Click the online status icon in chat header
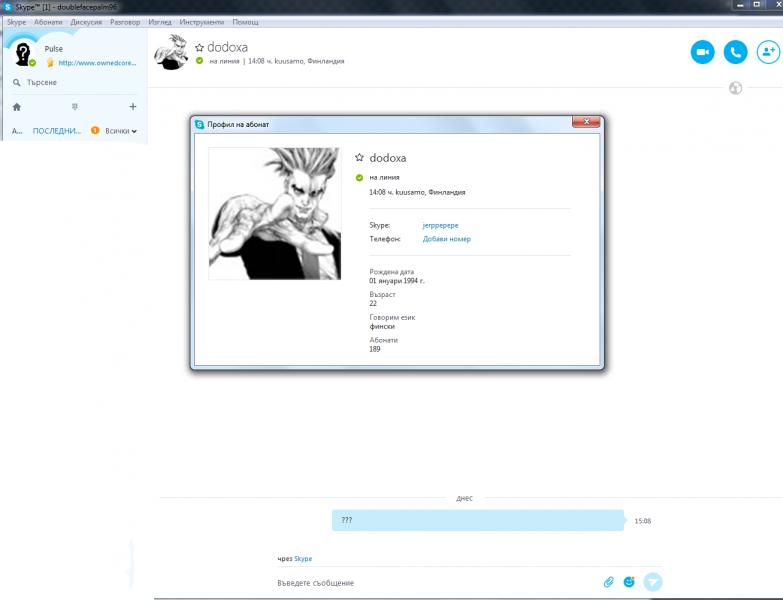 tap(199, 60)
